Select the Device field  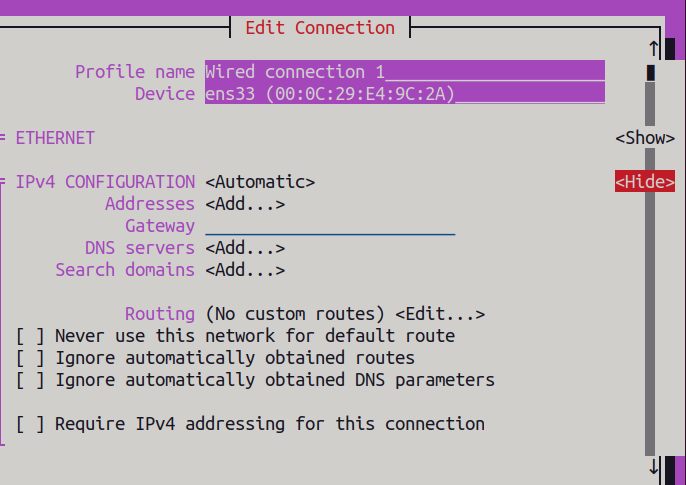coord(405,94)
